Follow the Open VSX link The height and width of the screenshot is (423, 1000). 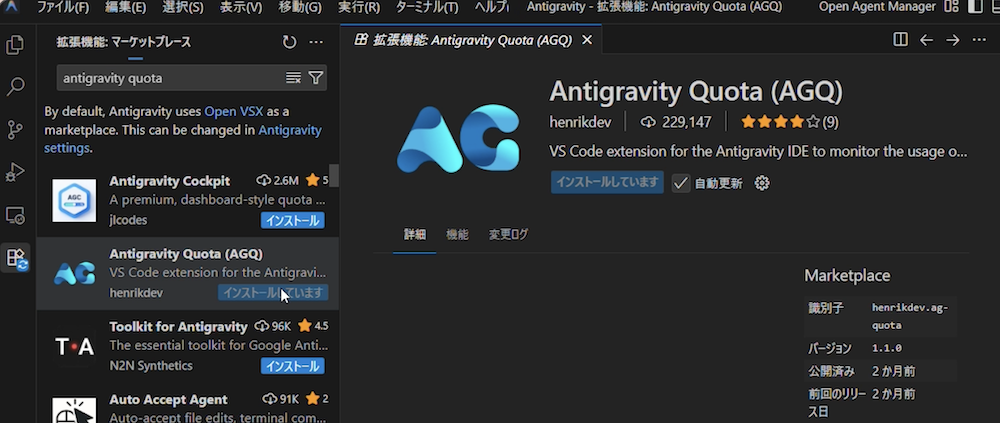(x=234, y=111)
